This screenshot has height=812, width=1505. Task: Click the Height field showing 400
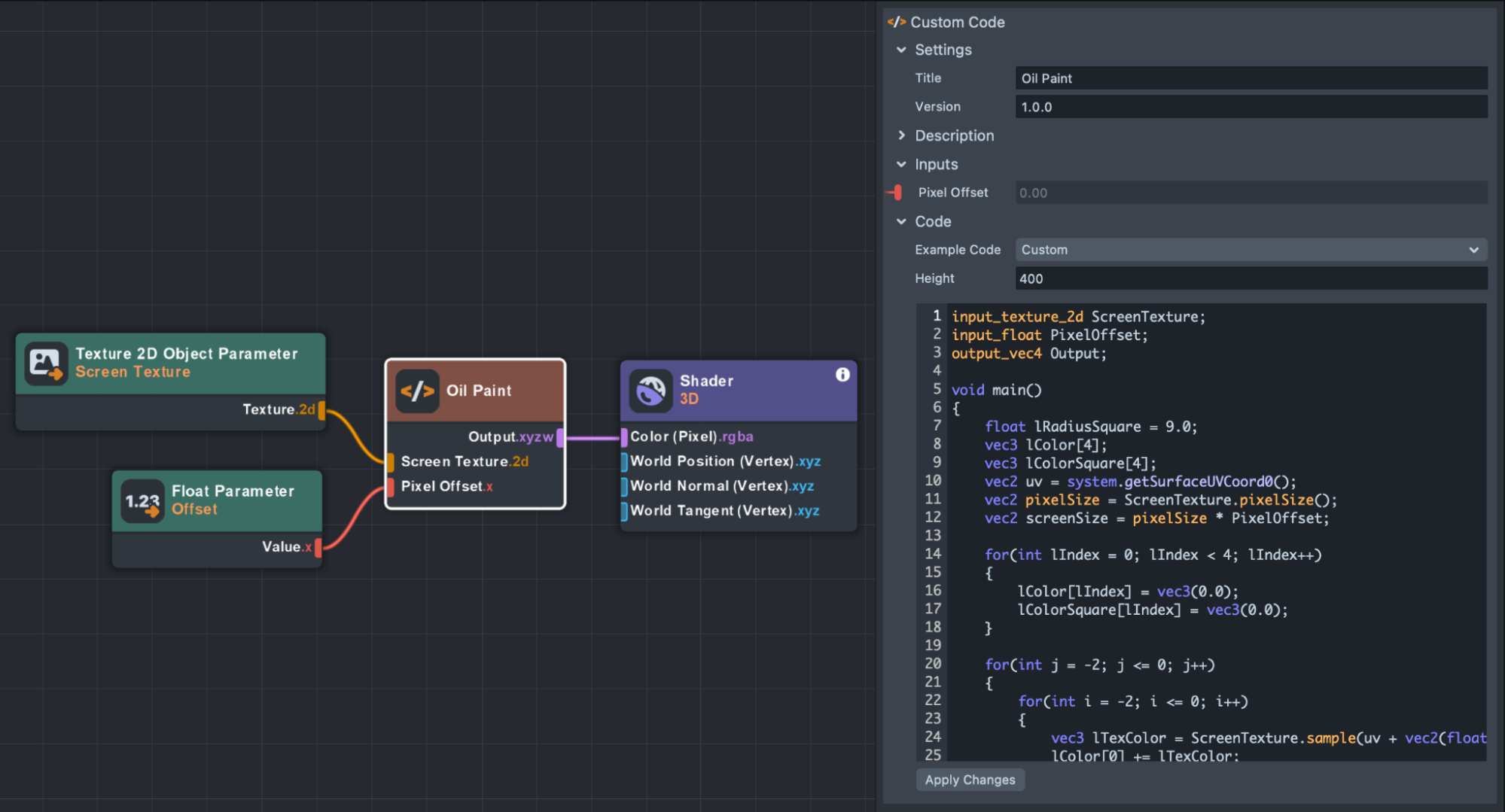coord(1250,278)
